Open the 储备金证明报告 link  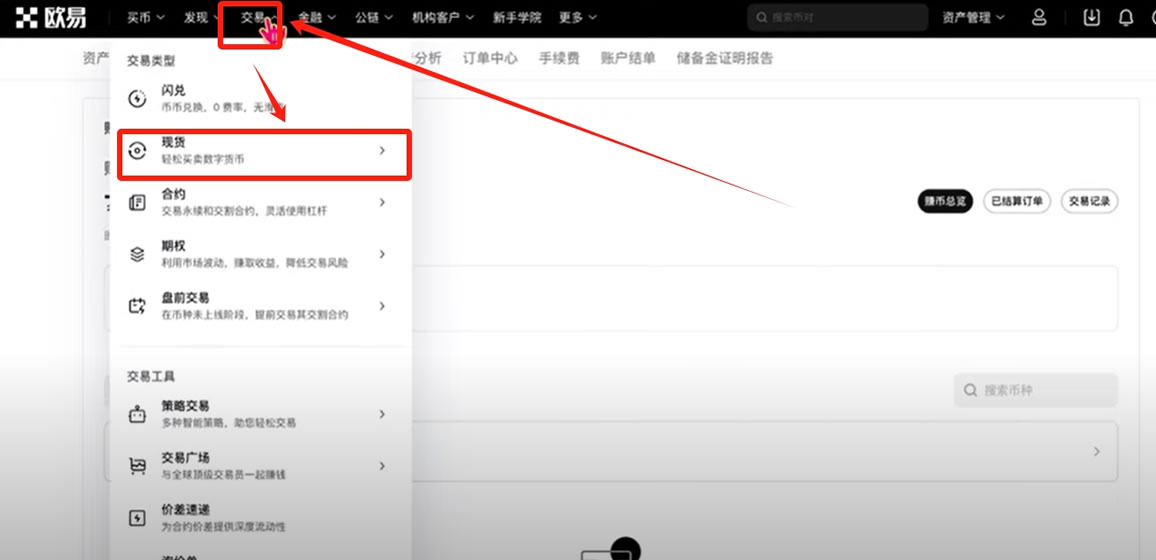725,58
